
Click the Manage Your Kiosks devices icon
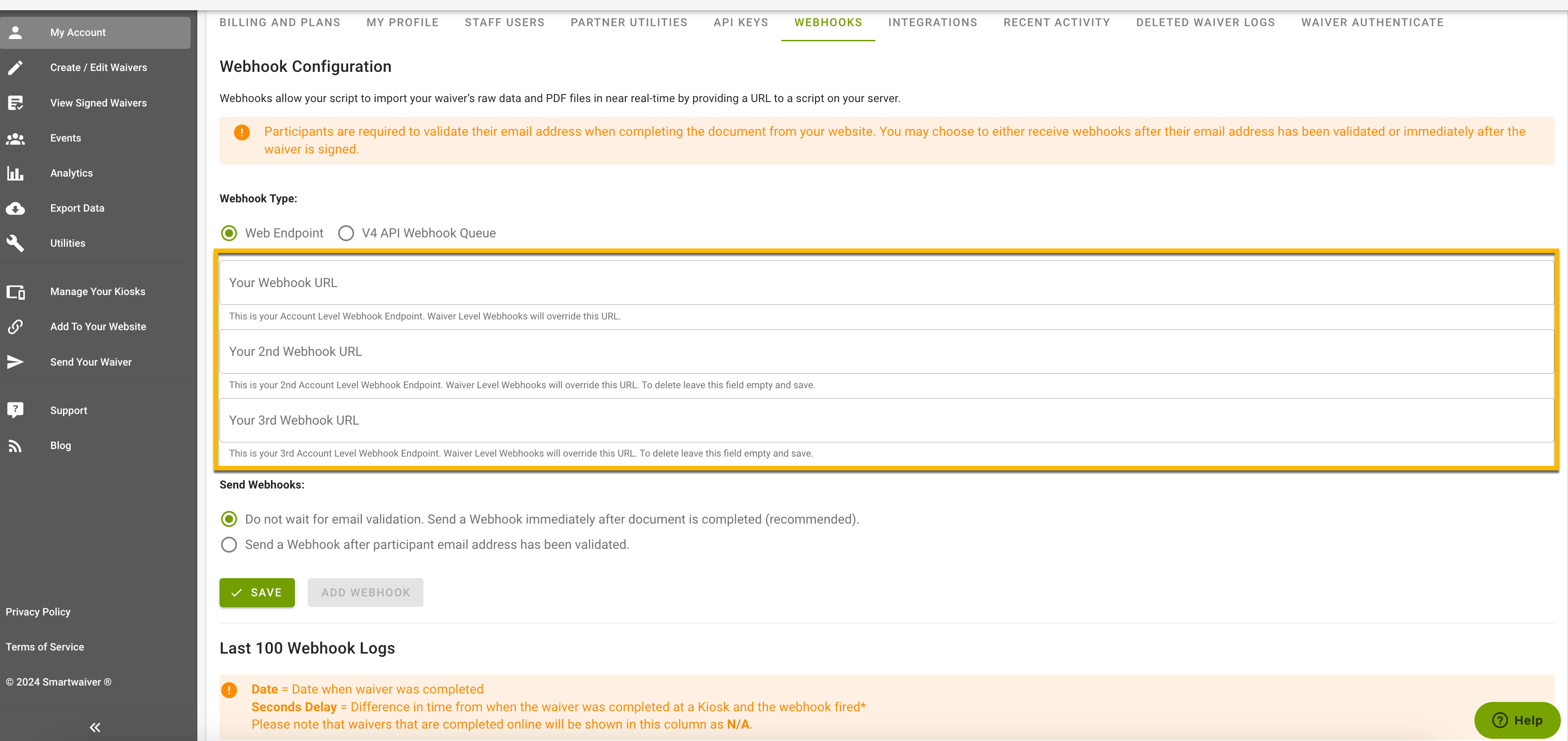(x=15, y=292)
